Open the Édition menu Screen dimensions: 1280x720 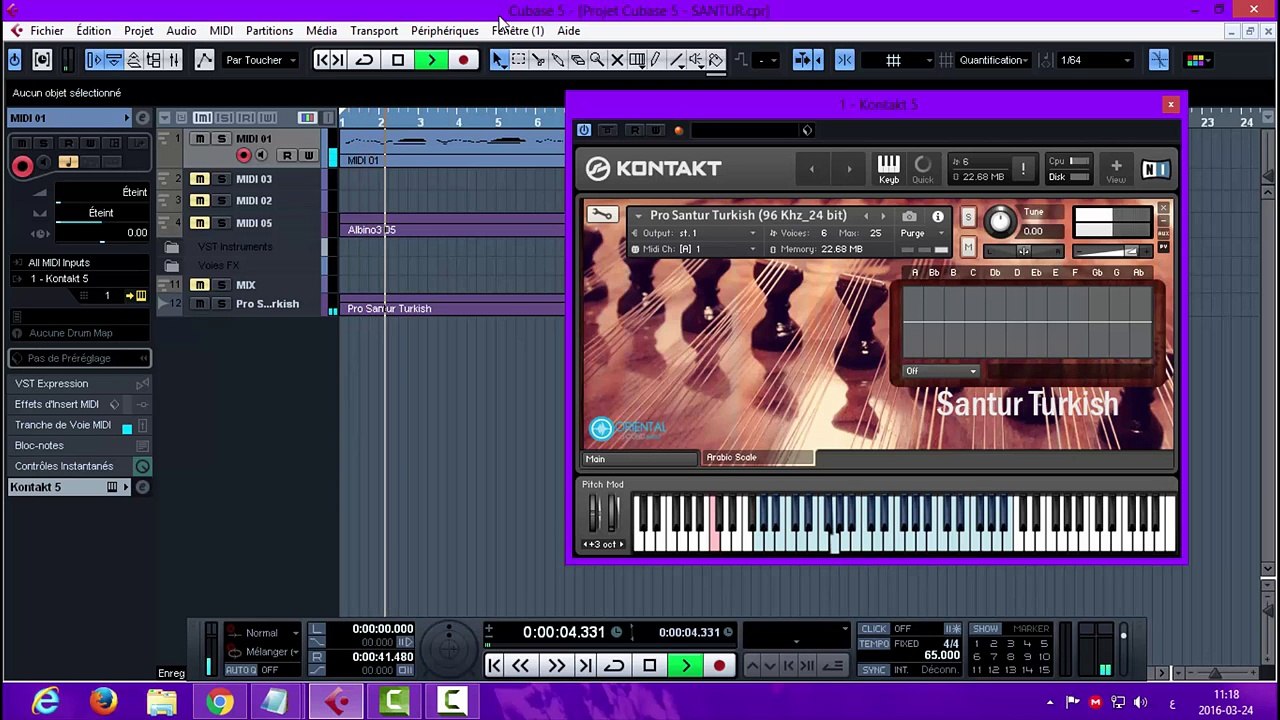pos(93,31)
